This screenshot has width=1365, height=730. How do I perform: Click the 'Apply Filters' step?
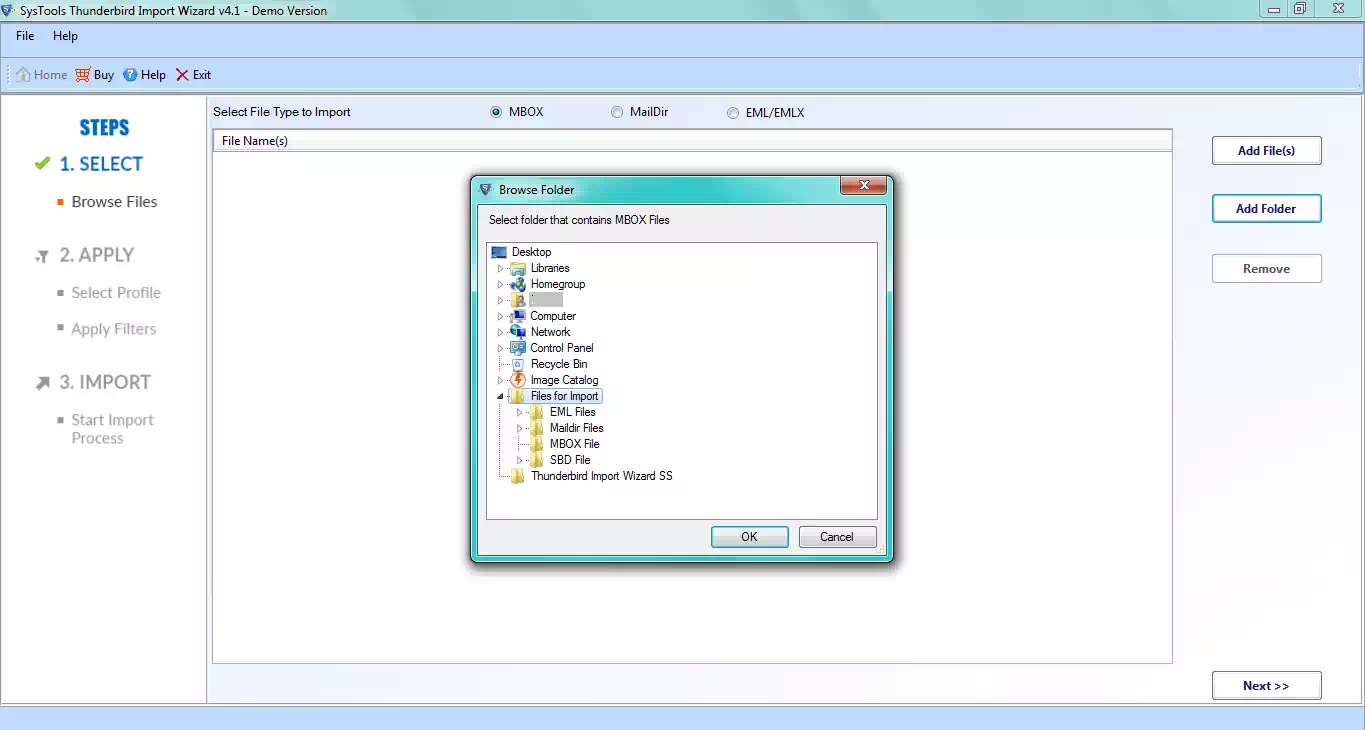coord(114,329)
